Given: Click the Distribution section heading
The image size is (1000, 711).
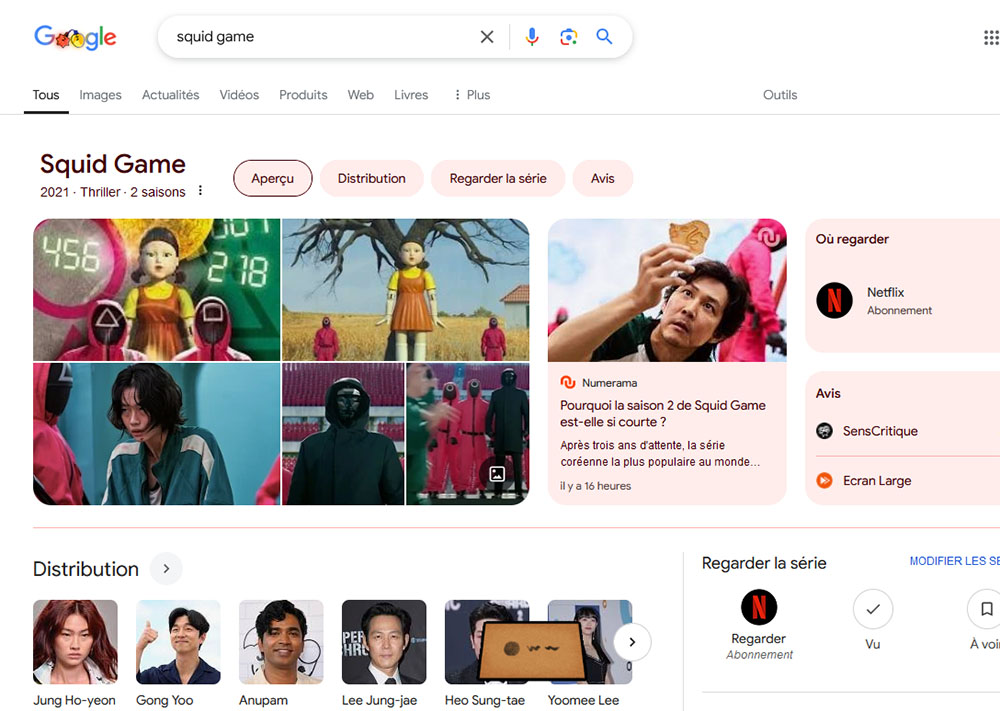Looking at the screenshot, I should click(85, 569).
